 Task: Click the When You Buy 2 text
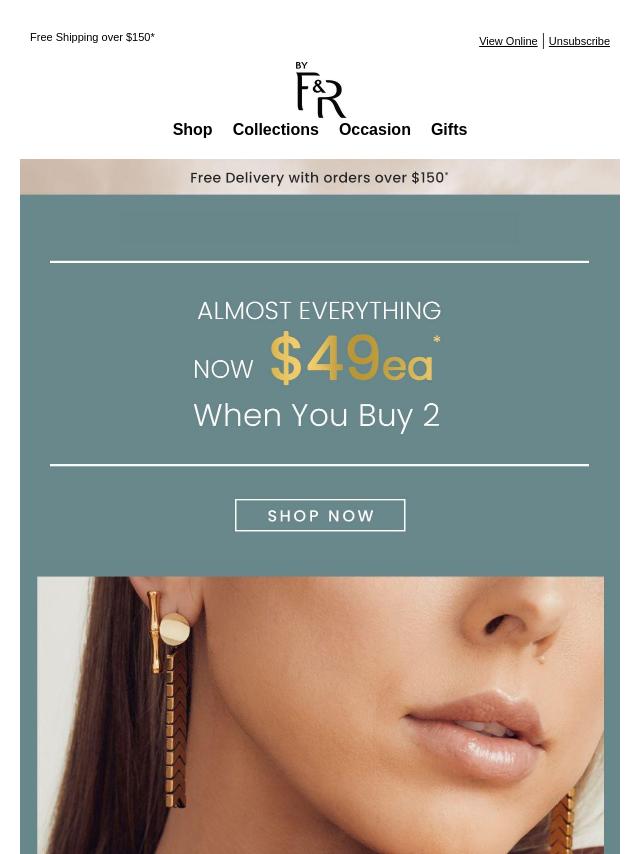point(316,416)
